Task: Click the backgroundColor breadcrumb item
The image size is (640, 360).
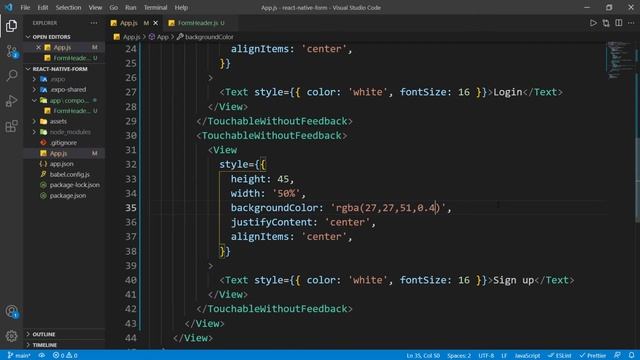Action: [x=205, y=37]
